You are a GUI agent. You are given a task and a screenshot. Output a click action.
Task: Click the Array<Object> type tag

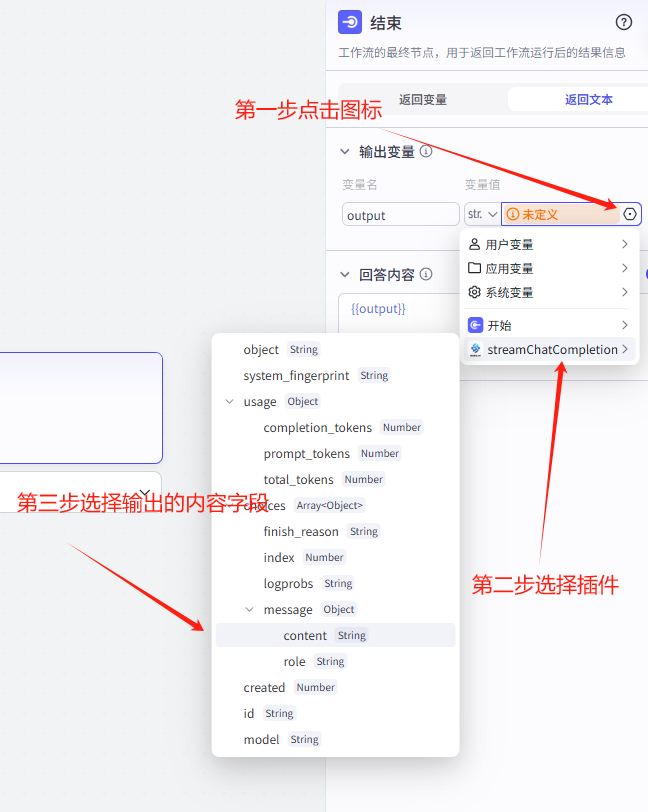pyautogui.click(x=329, y=505)
